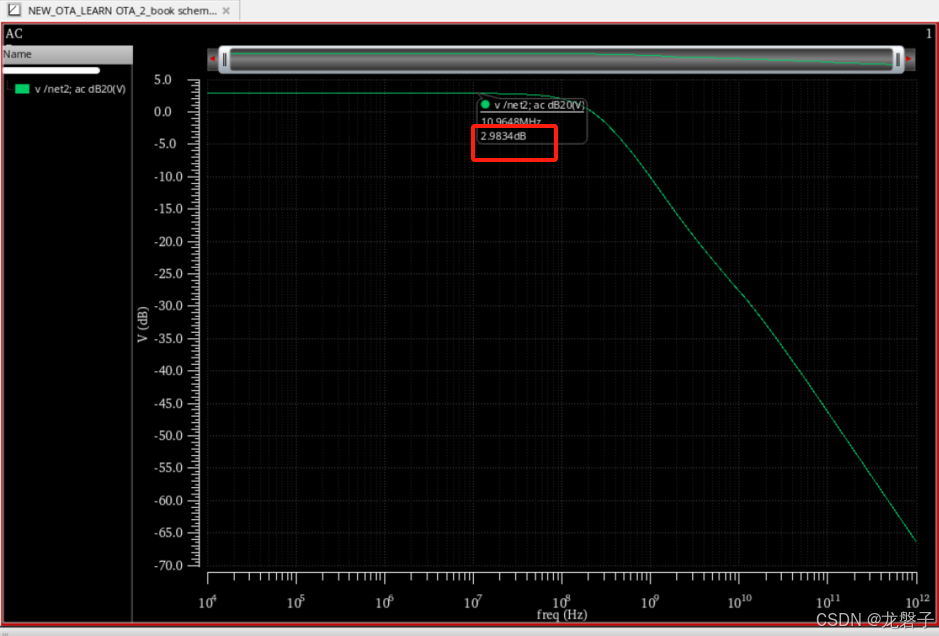Click the freq (Hz) x-axis label

tap(562, 614)
